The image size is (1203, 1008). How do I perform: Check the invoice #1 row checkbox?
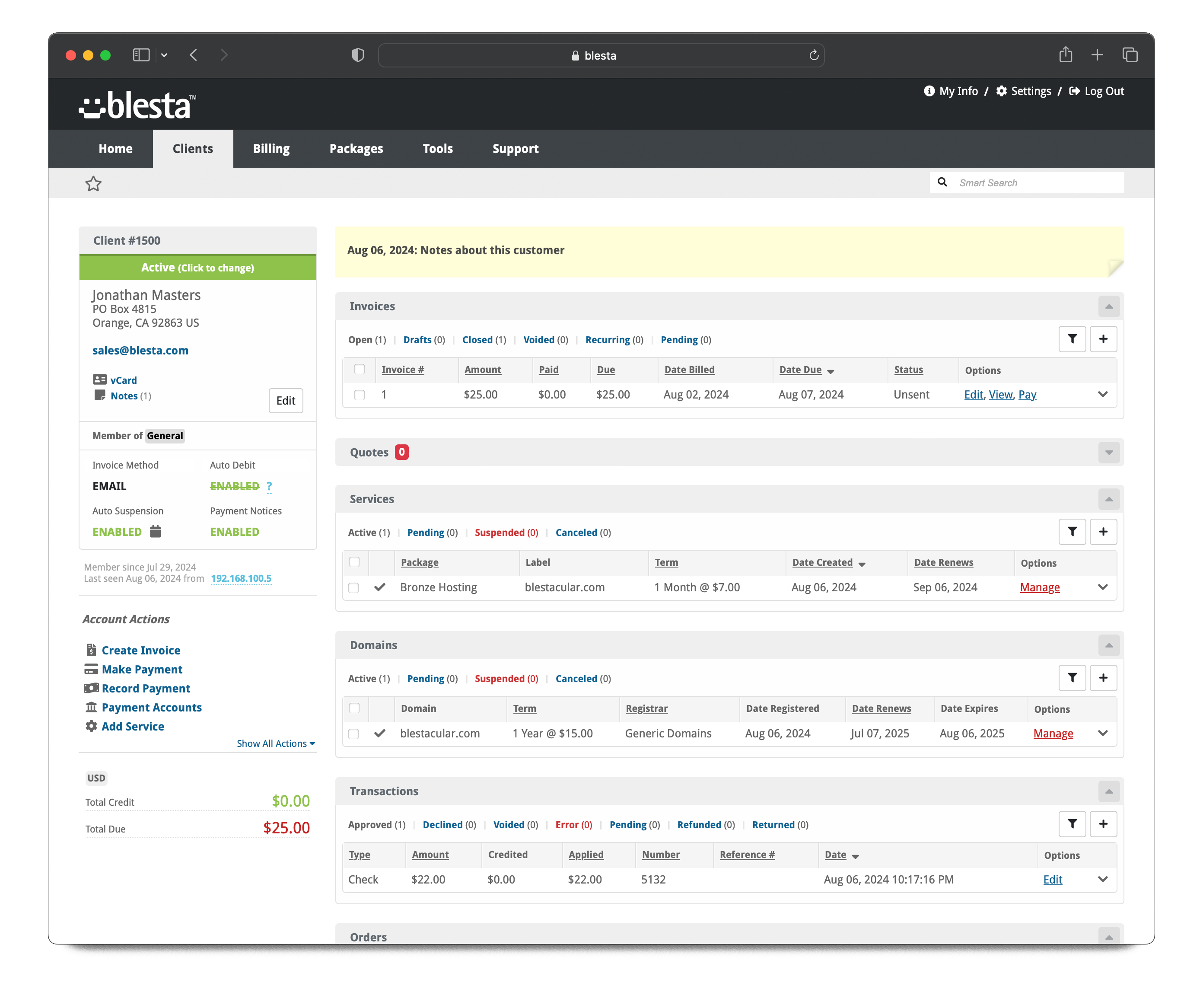(360, 395)
